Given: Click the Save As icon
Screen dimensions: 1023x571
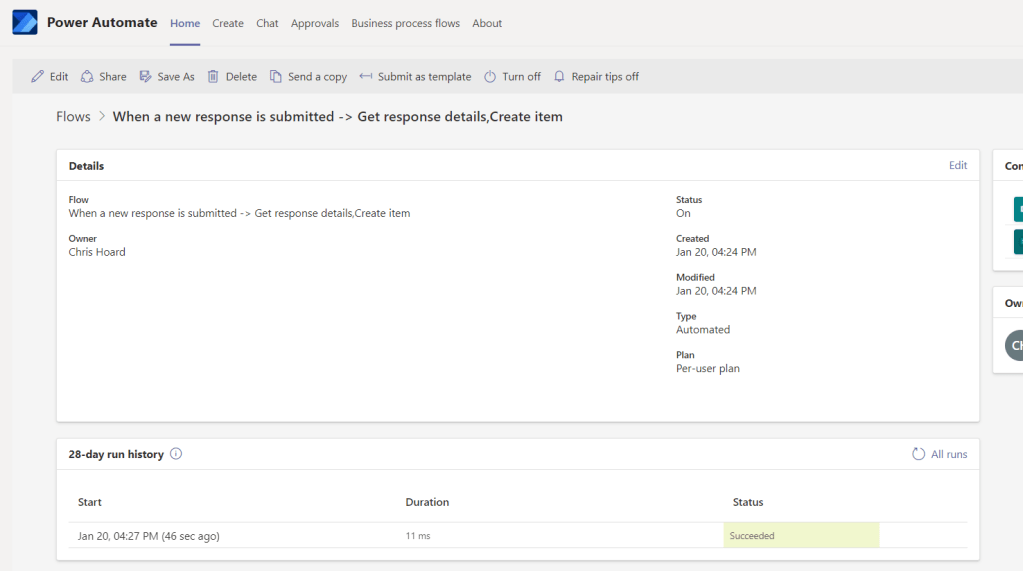Looking at the screenshot, I should pyautogui.click(x=146, y=77).
